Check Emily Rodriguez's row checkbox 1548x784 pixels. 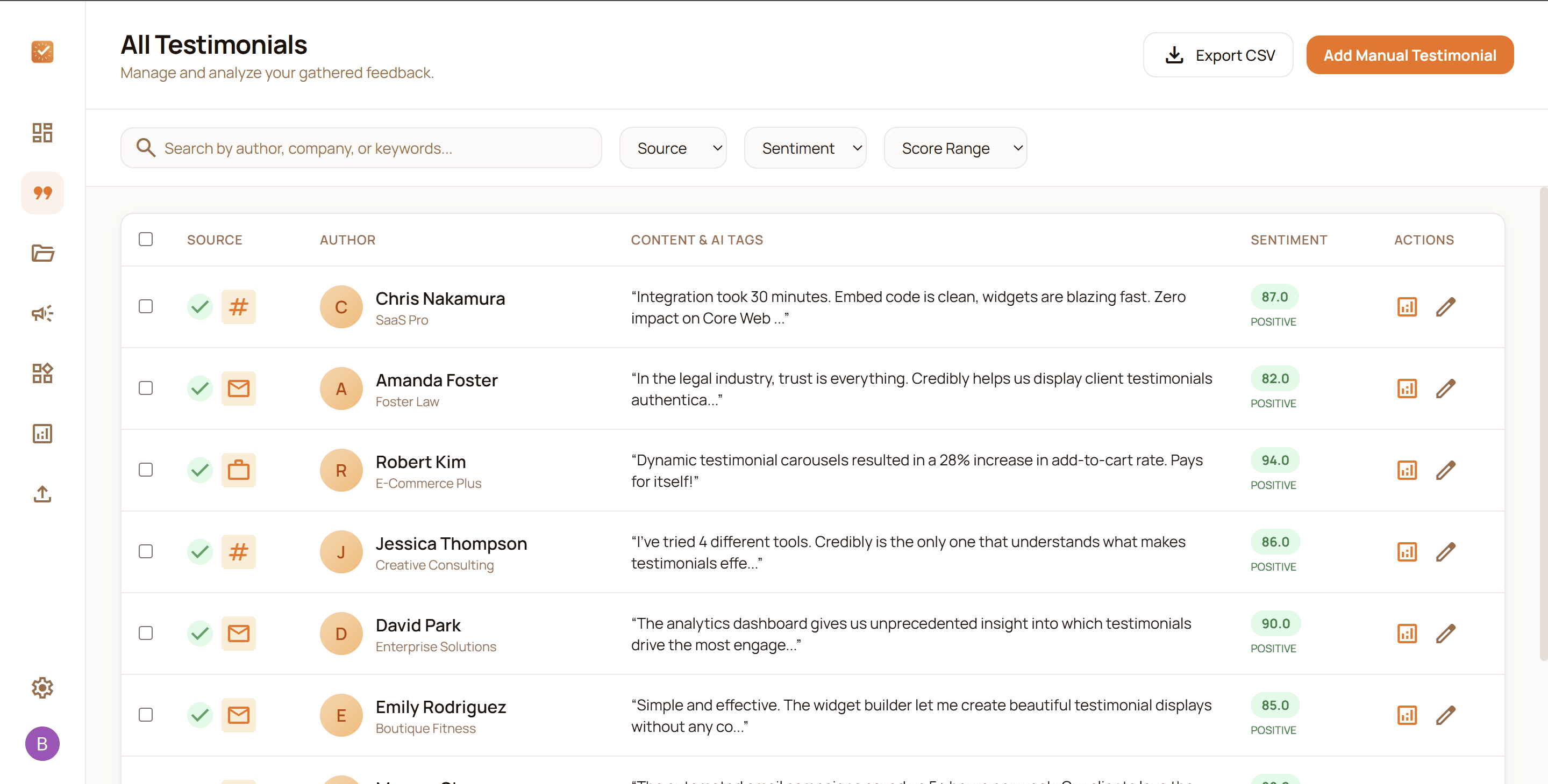tap(145, 715)
